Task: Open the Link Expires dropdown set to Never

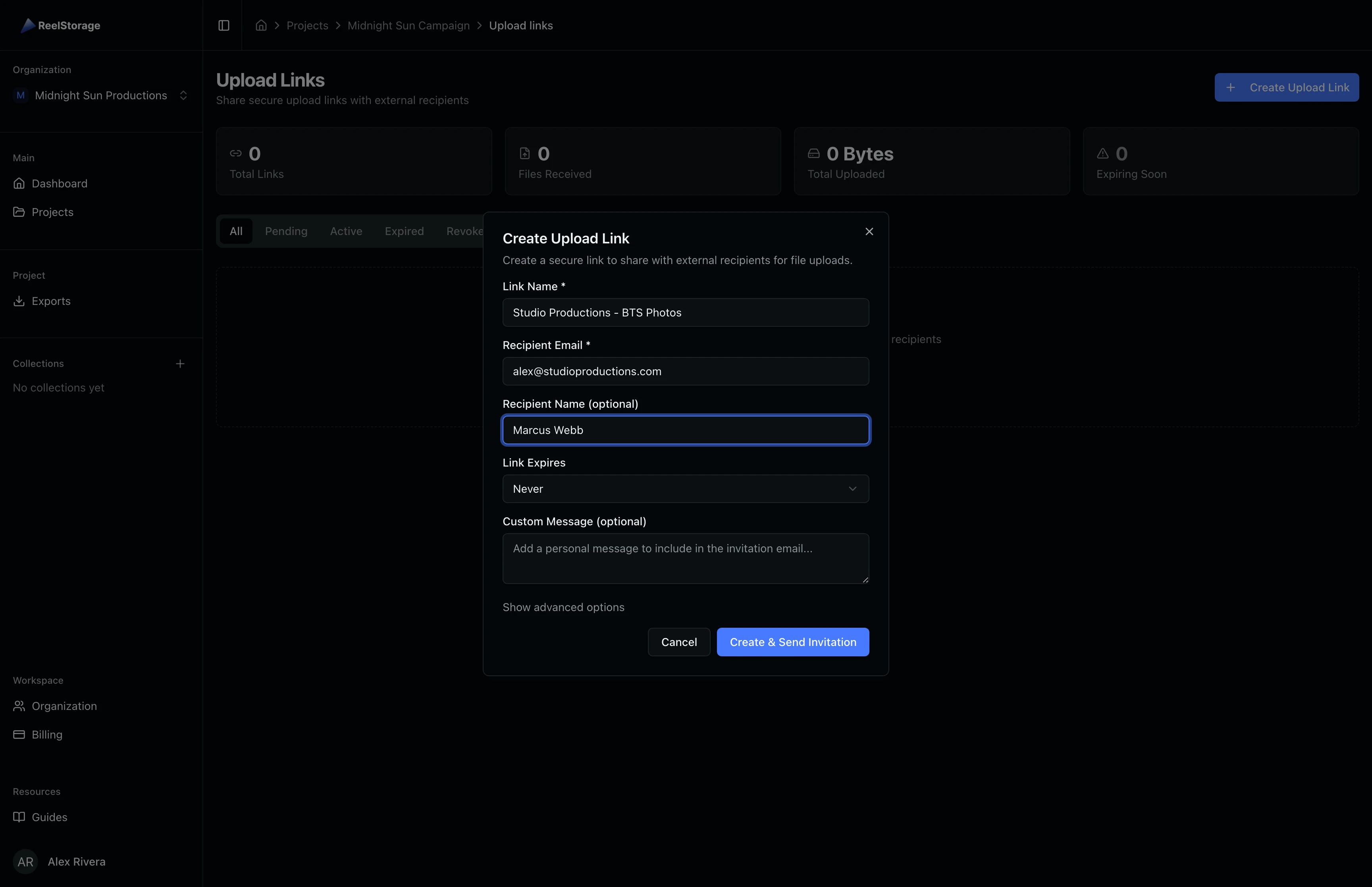Action: 684,488
